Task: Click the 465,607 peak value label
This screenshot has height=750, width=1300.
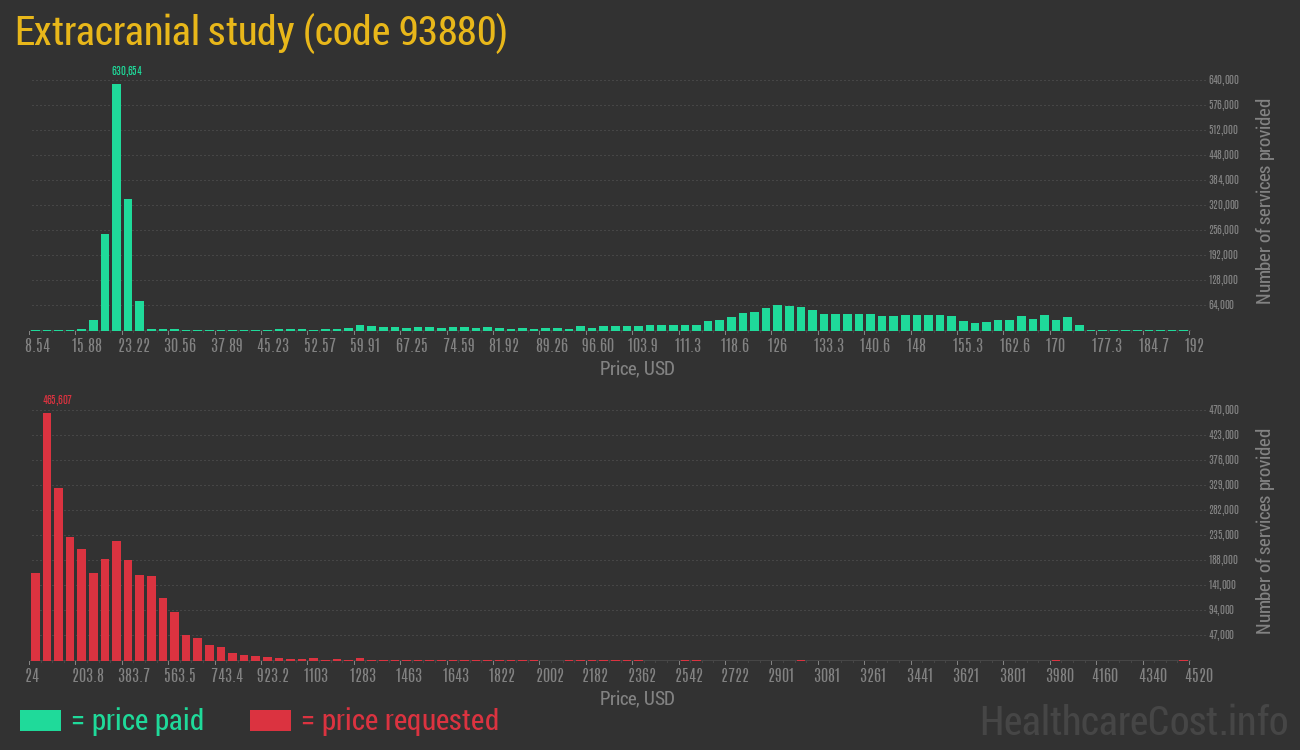Action: [57, 400]
